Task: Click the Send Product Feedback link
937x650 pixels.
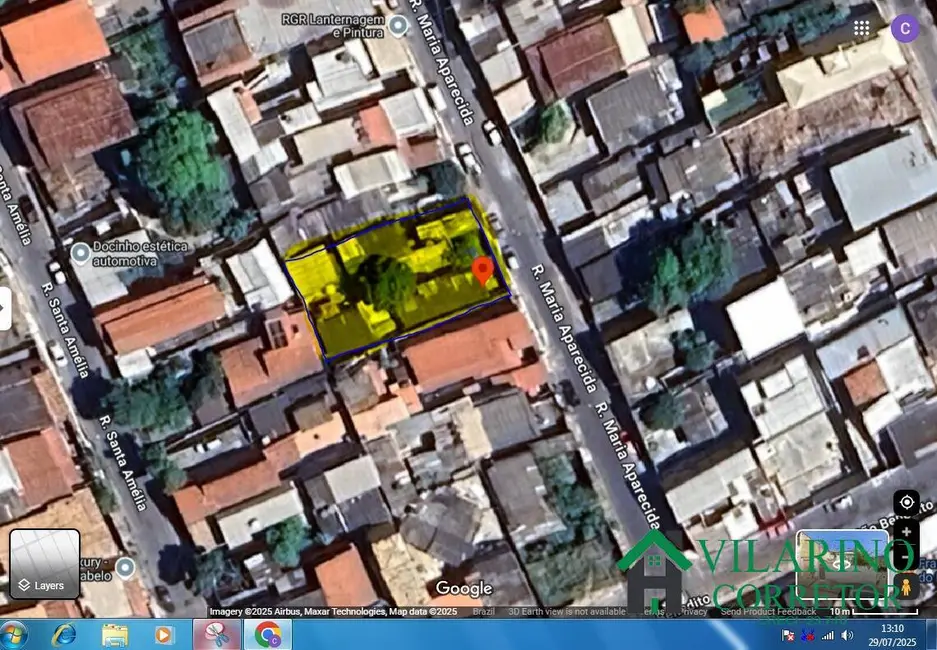Action: click(768, 611)
